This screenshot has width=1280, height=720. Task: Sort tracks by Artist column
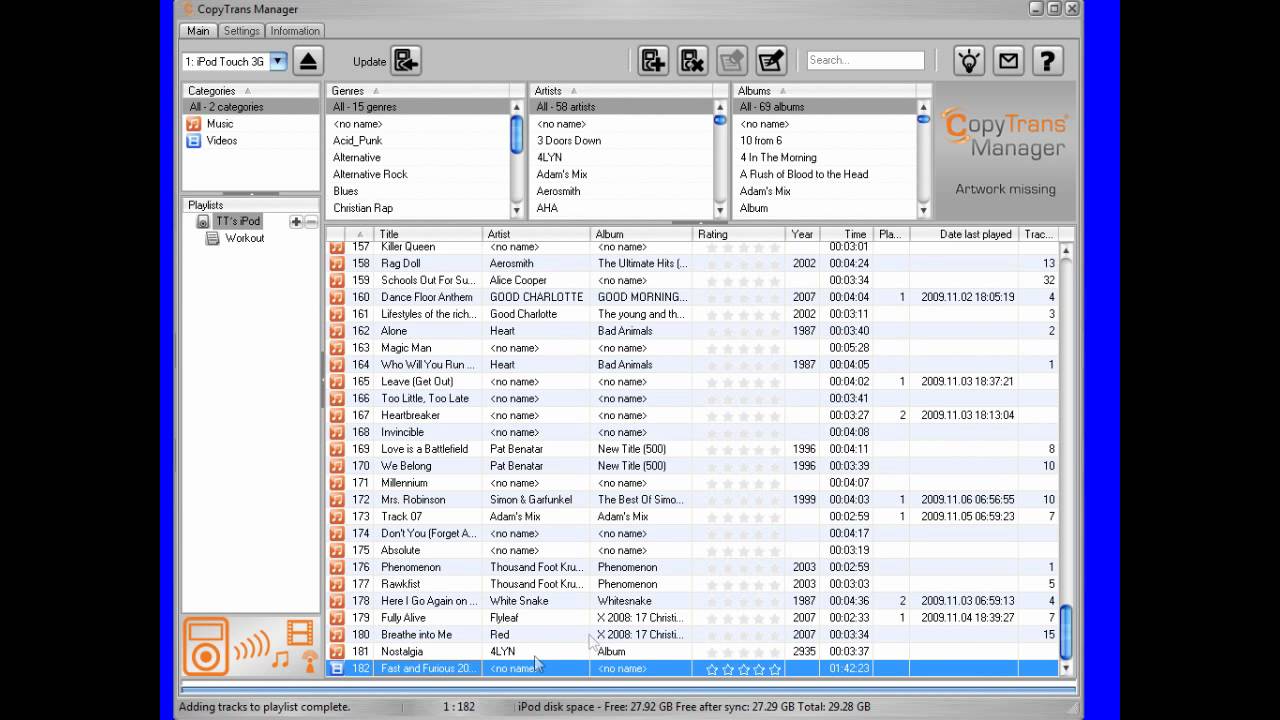[x=537, y=234]
